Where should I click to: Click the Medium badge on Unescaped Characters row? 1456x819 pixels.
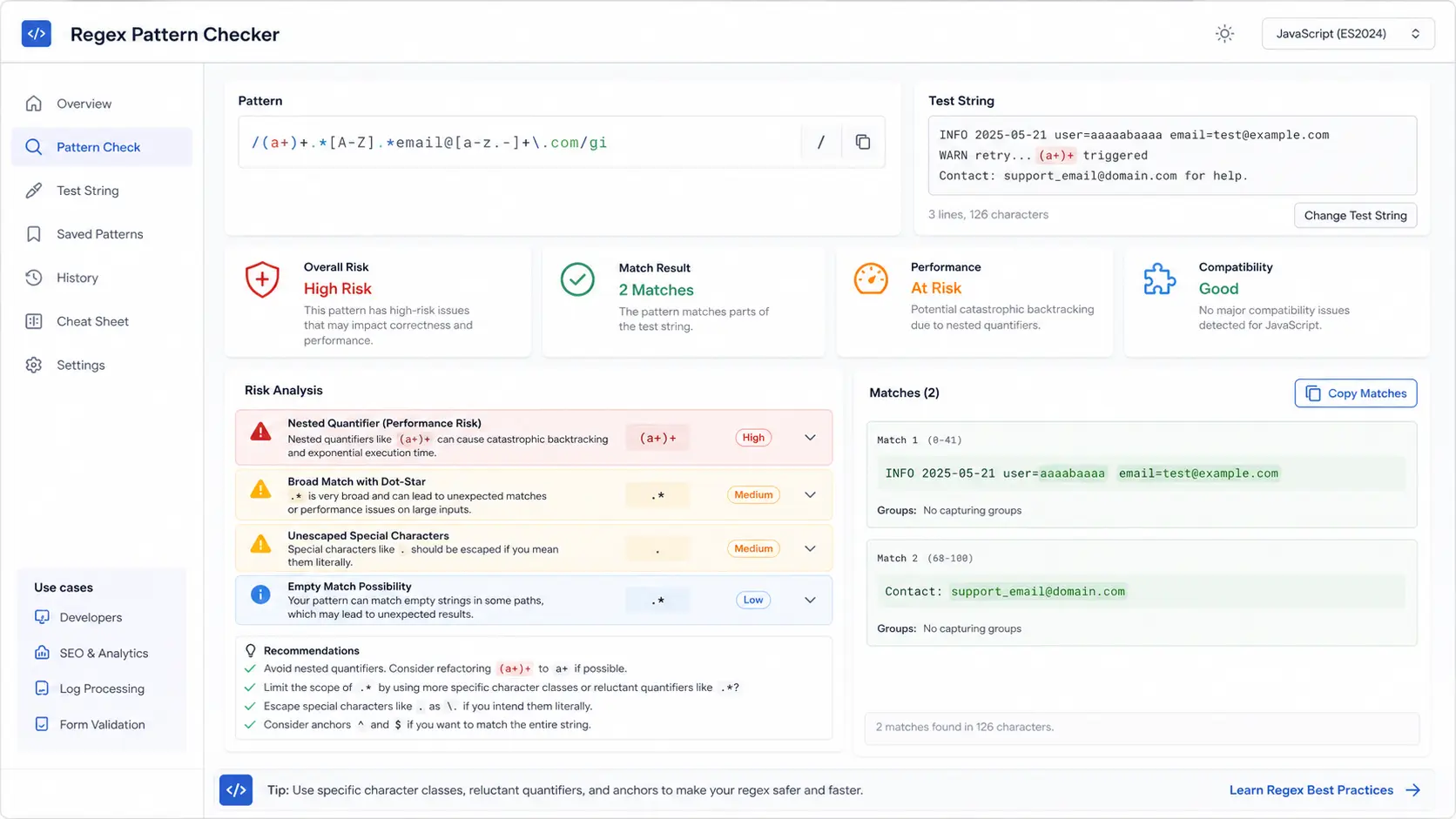pos(753,548)
